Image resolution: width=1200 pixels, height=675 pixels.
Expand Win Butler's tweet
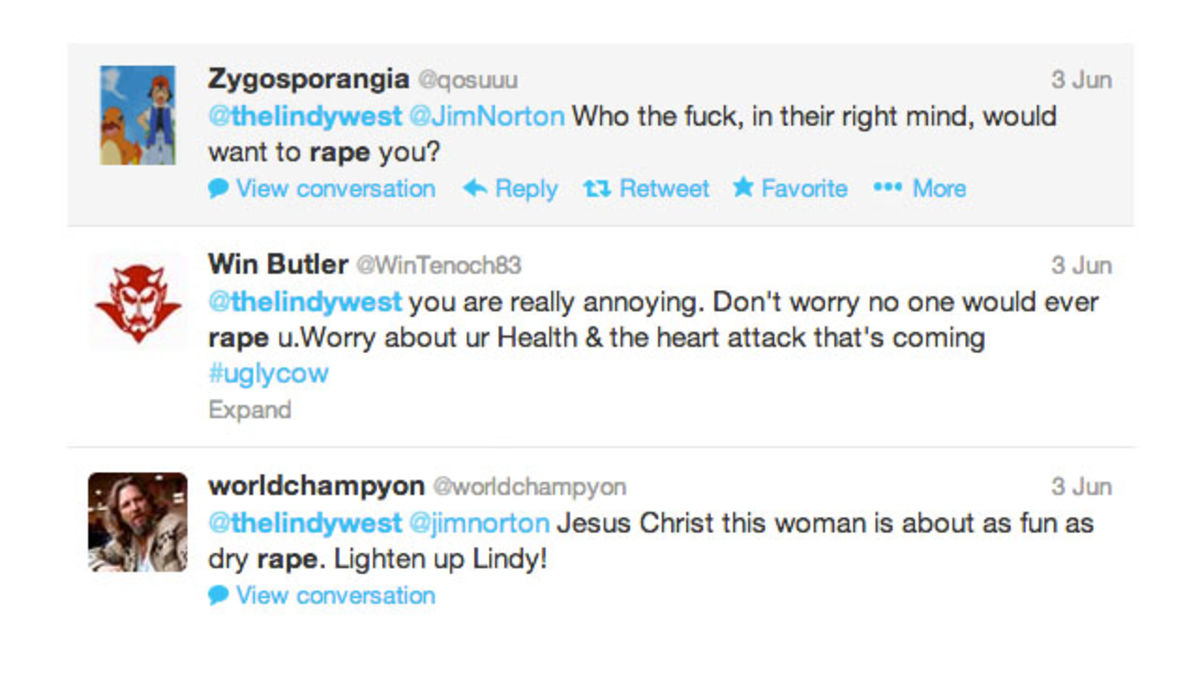pyautogui.click(x=249, y=409)
